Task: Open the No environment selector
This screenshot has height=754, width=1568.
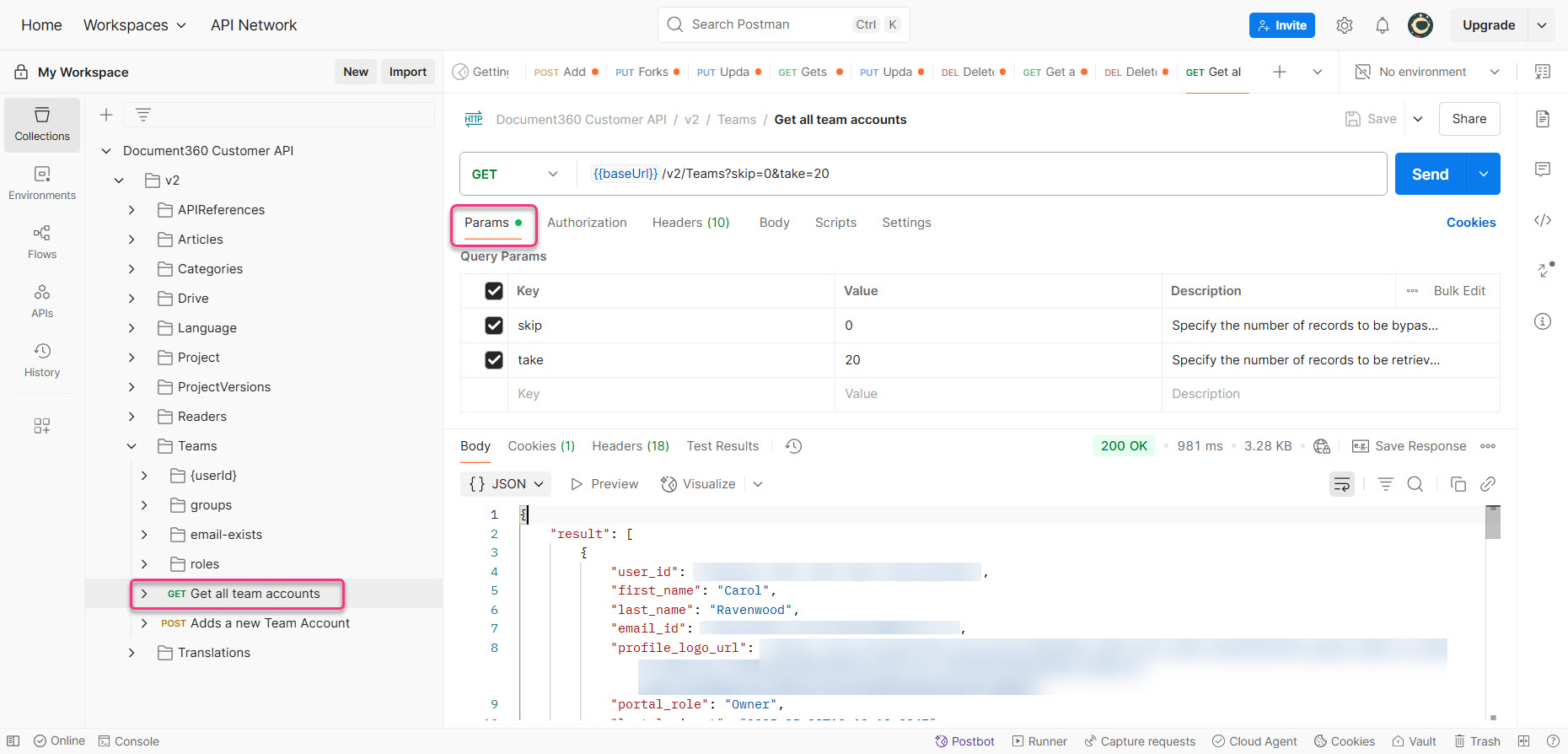Action: 1426,72
